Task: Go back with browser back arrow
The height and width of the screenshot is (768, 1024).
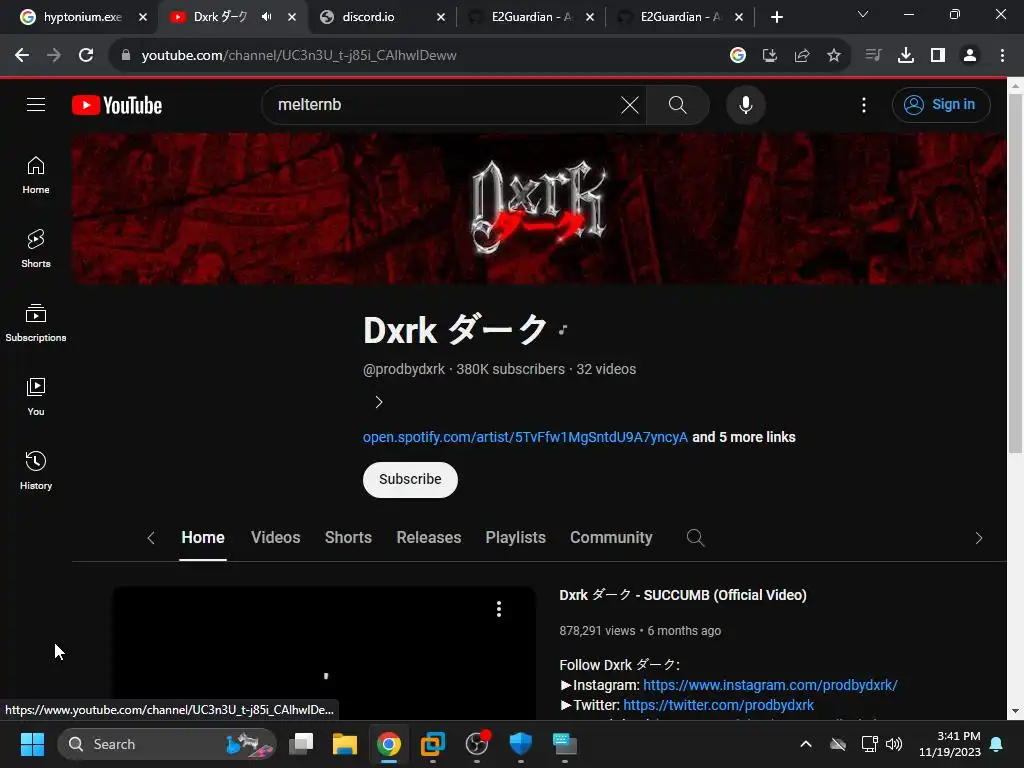Action: (22, 56)
